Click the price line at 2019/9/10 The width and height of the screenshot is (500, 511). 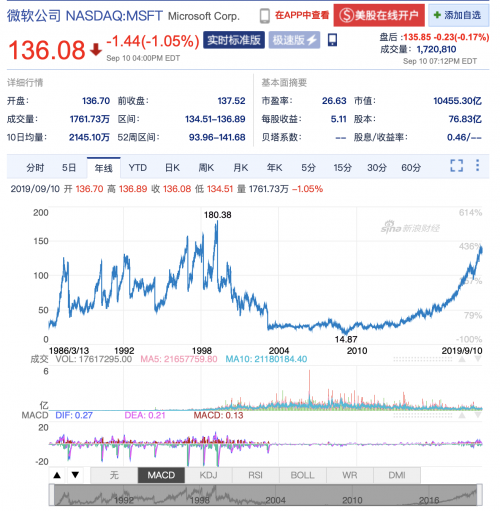click(x=481, y=250)
